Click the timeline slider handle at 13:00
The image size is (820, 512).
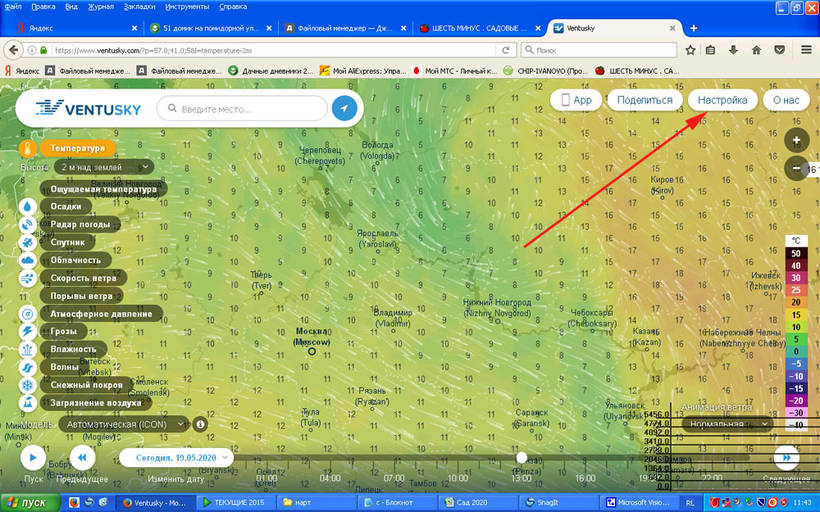click(x=521, y=457)
